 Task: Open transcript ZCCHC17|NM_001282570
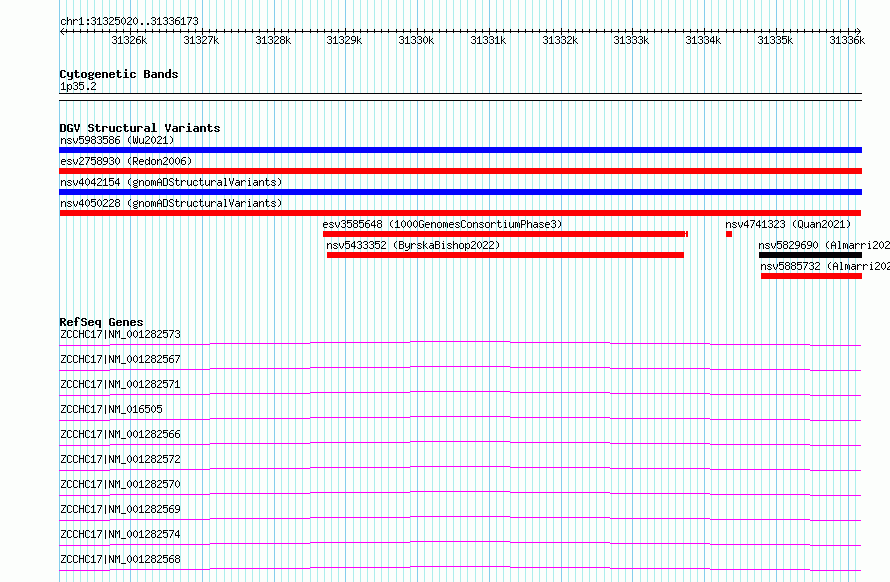click(120, 484)
